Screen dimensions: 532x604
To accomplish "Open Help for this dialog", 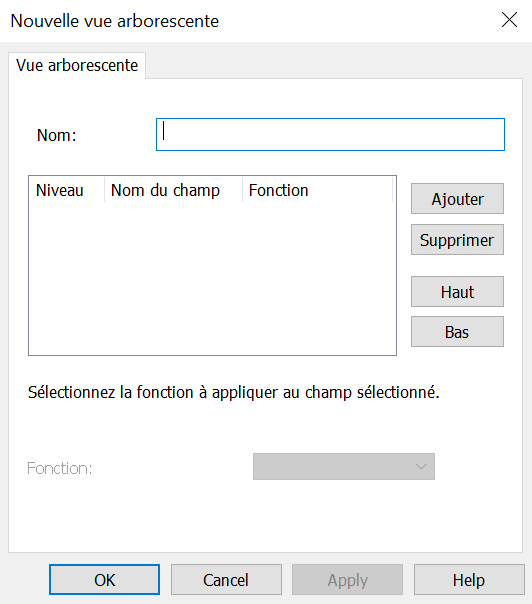I will click(x=469, y=580).
